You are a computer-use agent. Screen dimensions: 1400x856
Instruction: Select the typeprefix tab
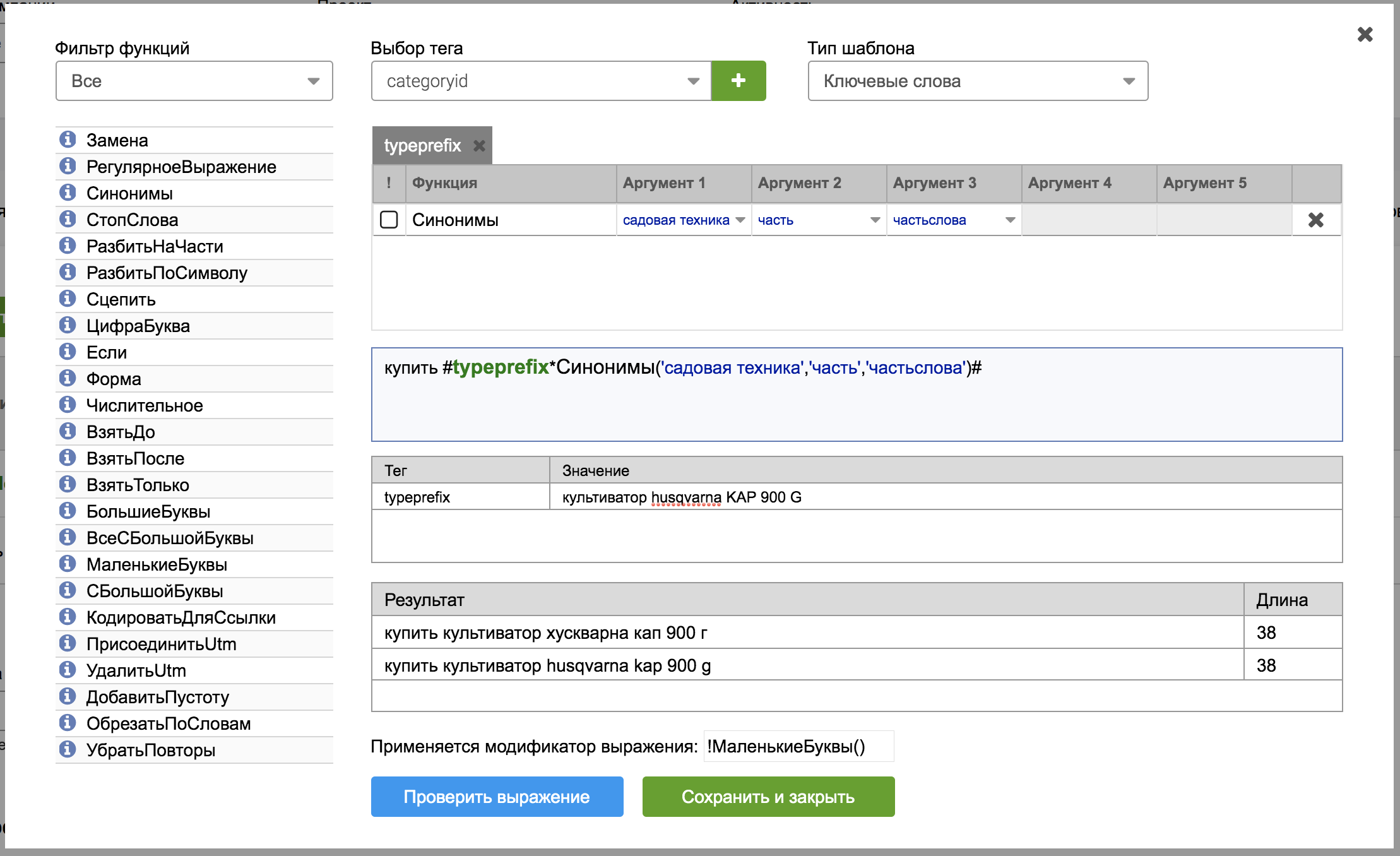pyautogui.click(x=422, y=146)
